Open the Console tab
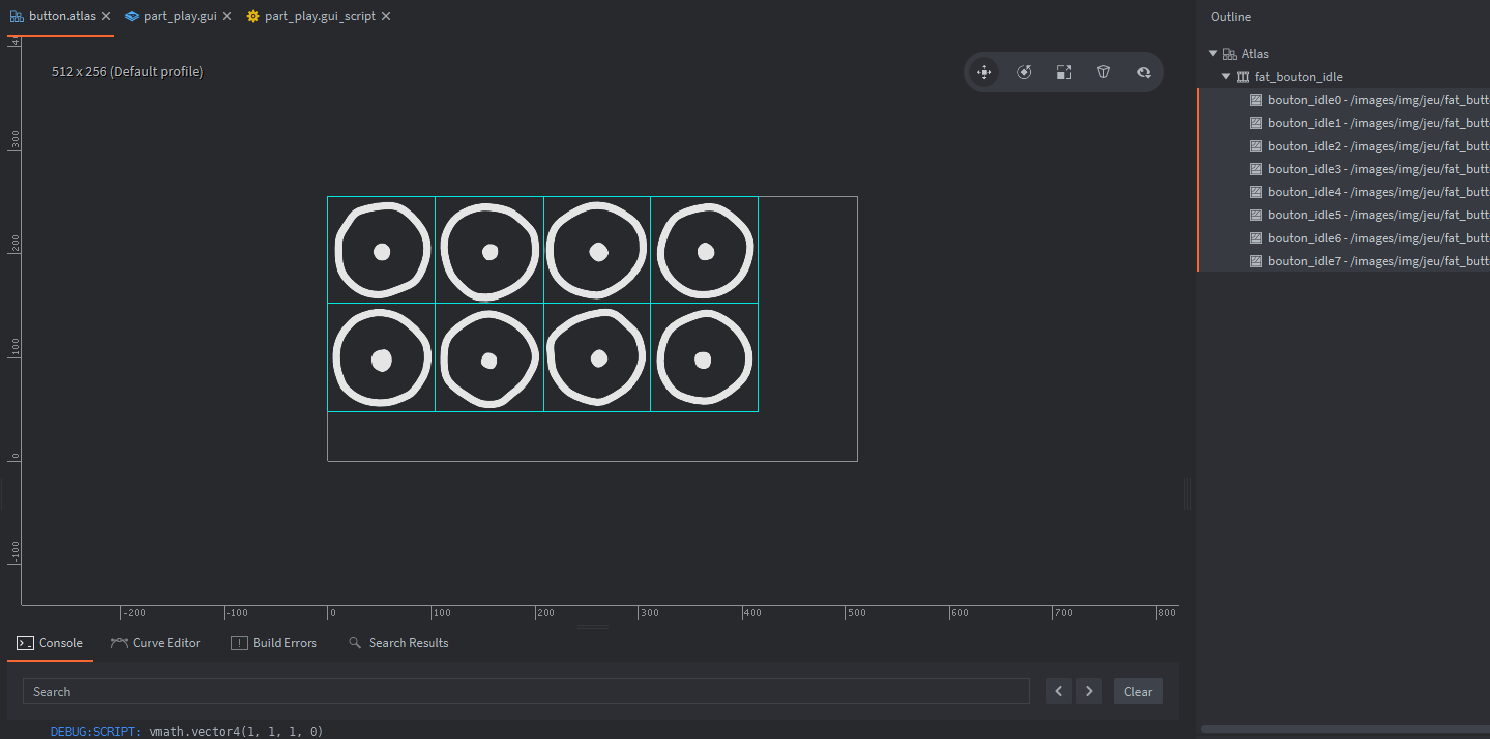 pos(50,643)
